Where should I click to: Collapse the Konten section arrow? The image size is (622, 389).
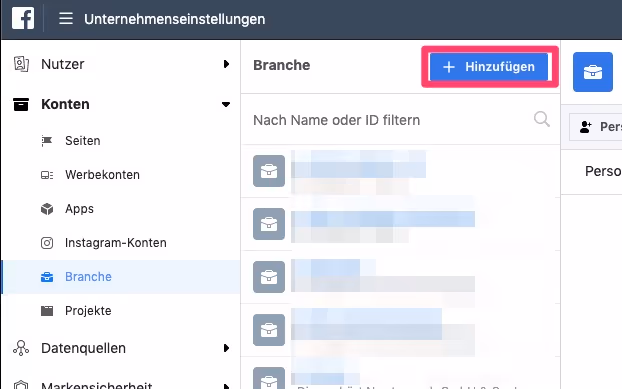click(226, 105)
